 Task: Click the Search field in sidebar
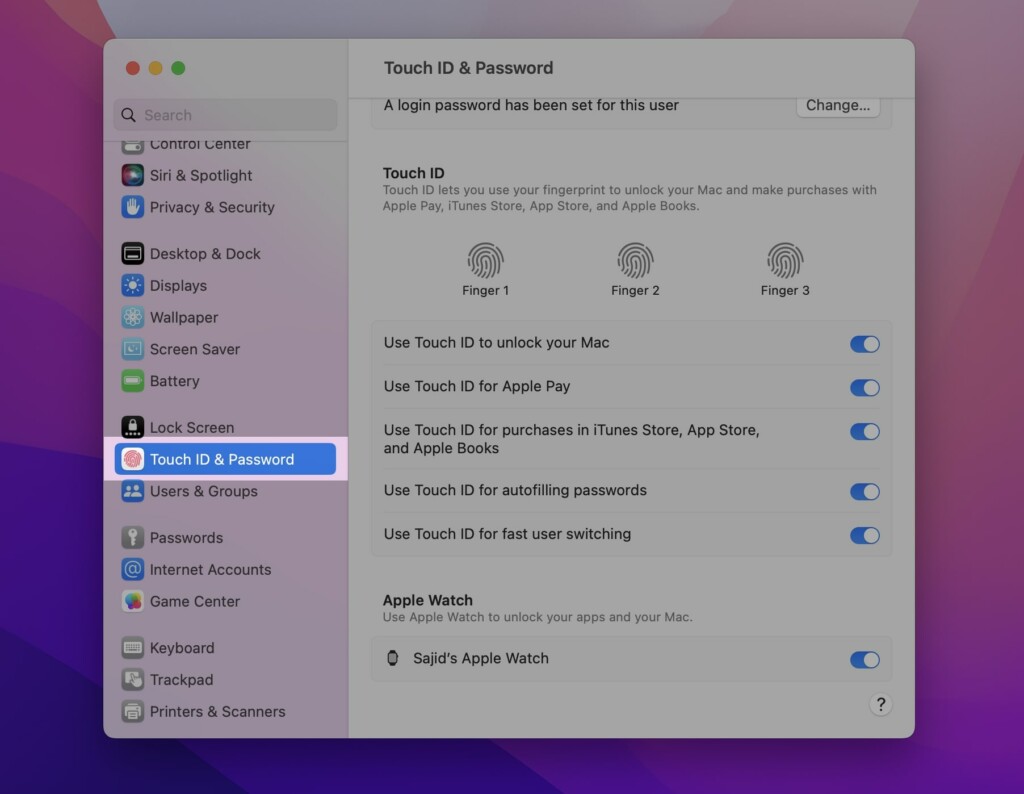226,115
